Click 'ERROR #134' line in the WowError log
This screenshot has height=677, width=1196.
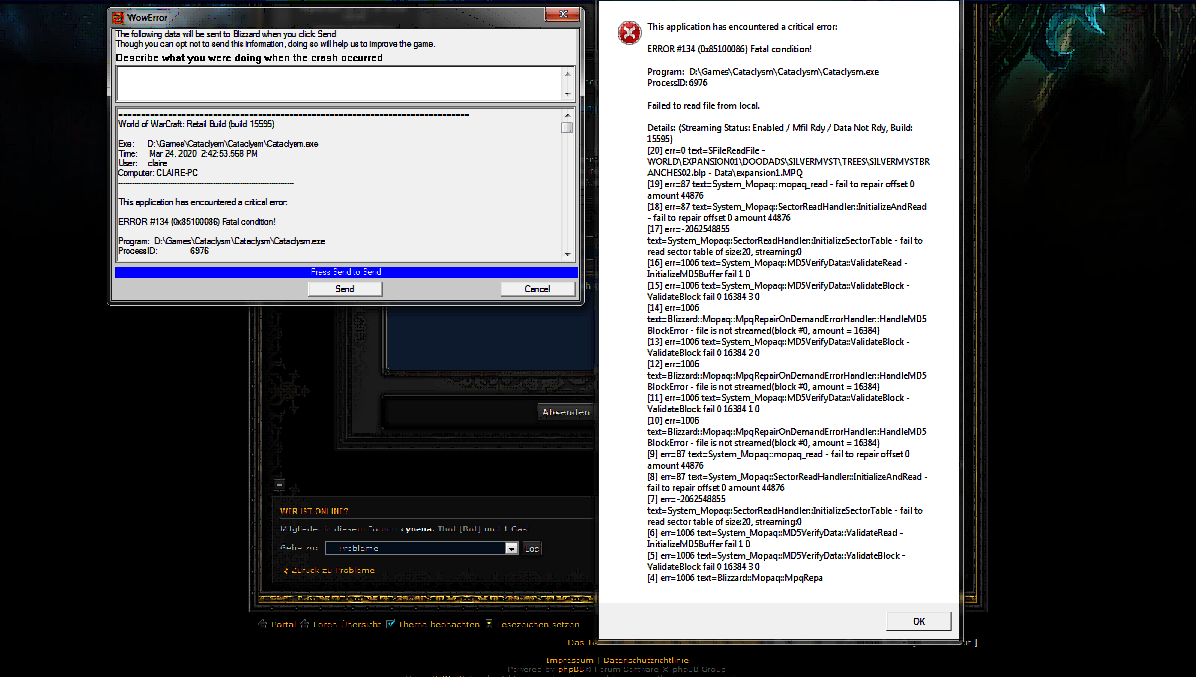tap(197, 222)
